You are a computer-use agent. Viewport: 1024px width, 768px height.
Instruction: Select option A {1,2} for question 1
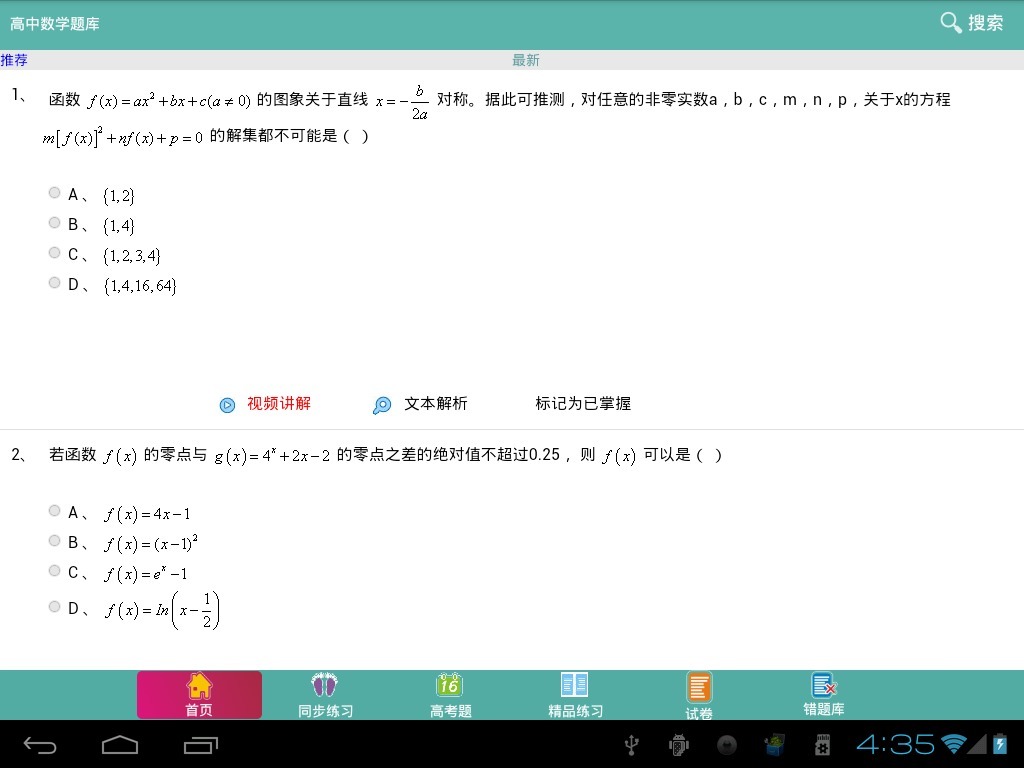(x=55, y=193)
